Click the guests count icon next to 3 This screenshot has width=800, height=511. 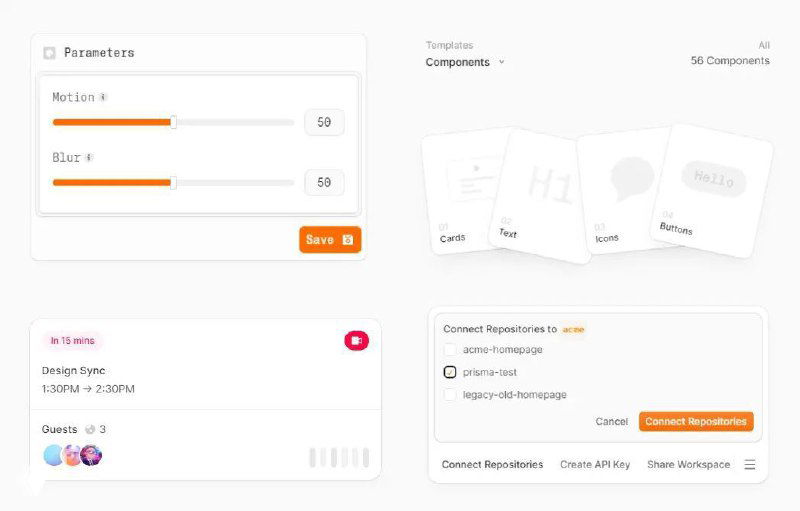[x=90, y=429]
